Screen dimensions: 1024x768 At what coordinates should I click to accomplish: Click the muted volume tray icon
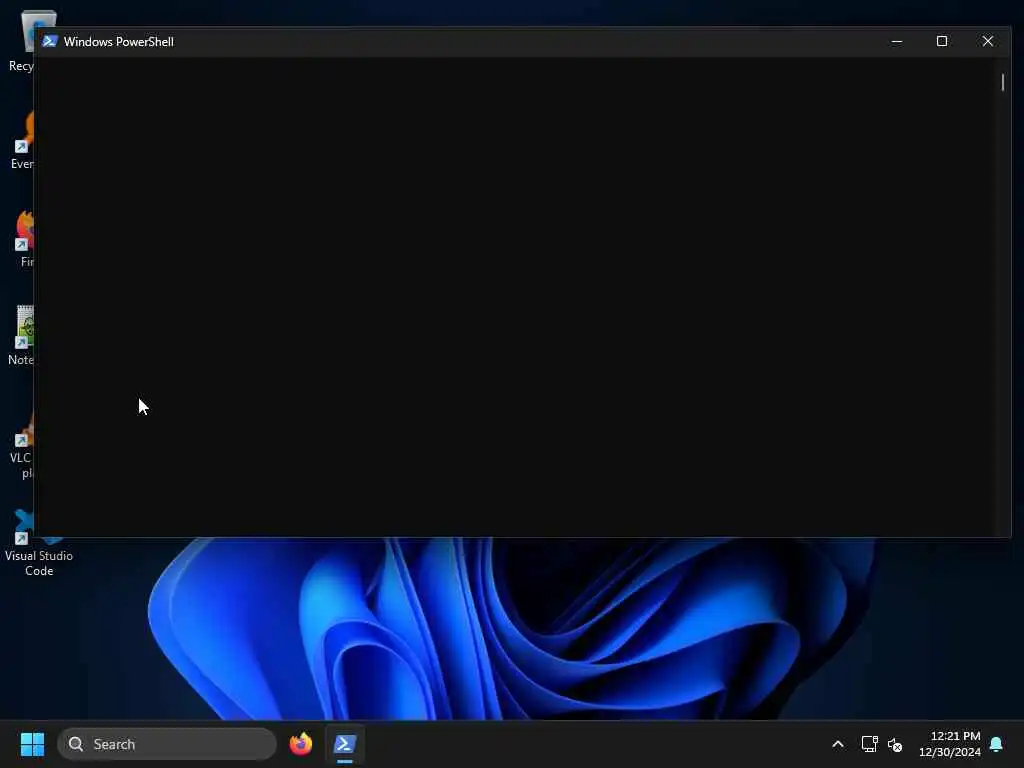tap(895, 744)
